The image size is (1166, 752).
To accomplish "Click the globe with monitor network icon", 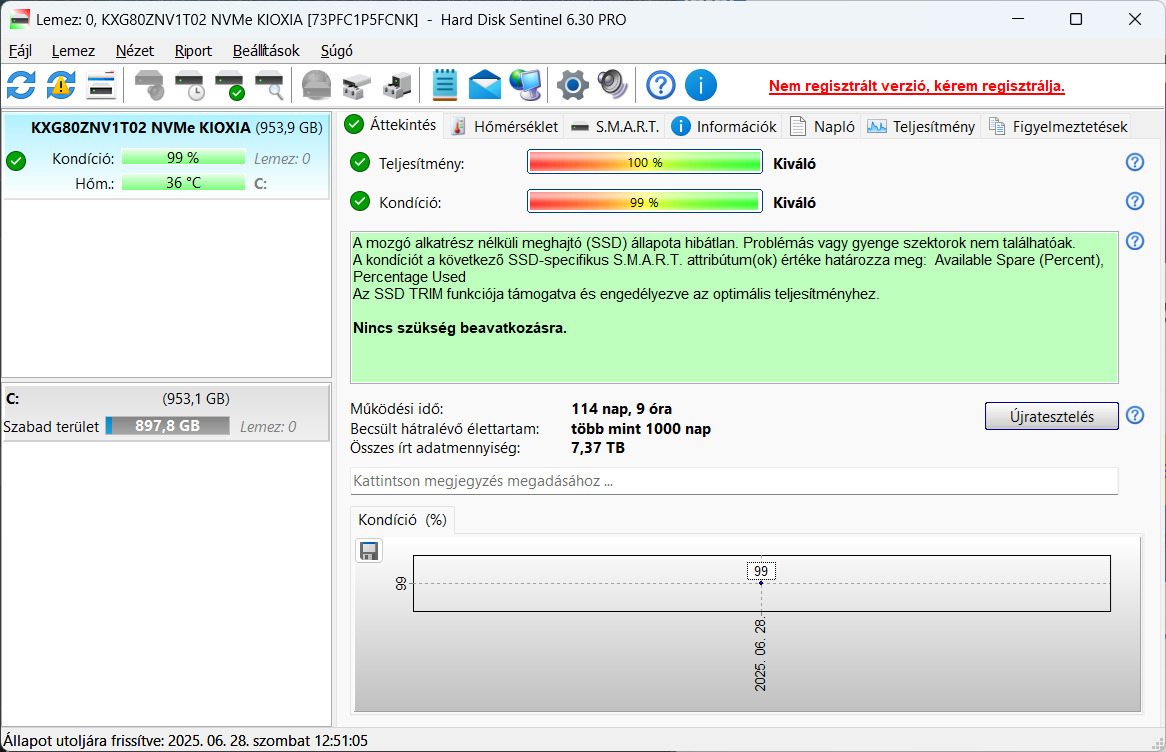I will (526, 86).
